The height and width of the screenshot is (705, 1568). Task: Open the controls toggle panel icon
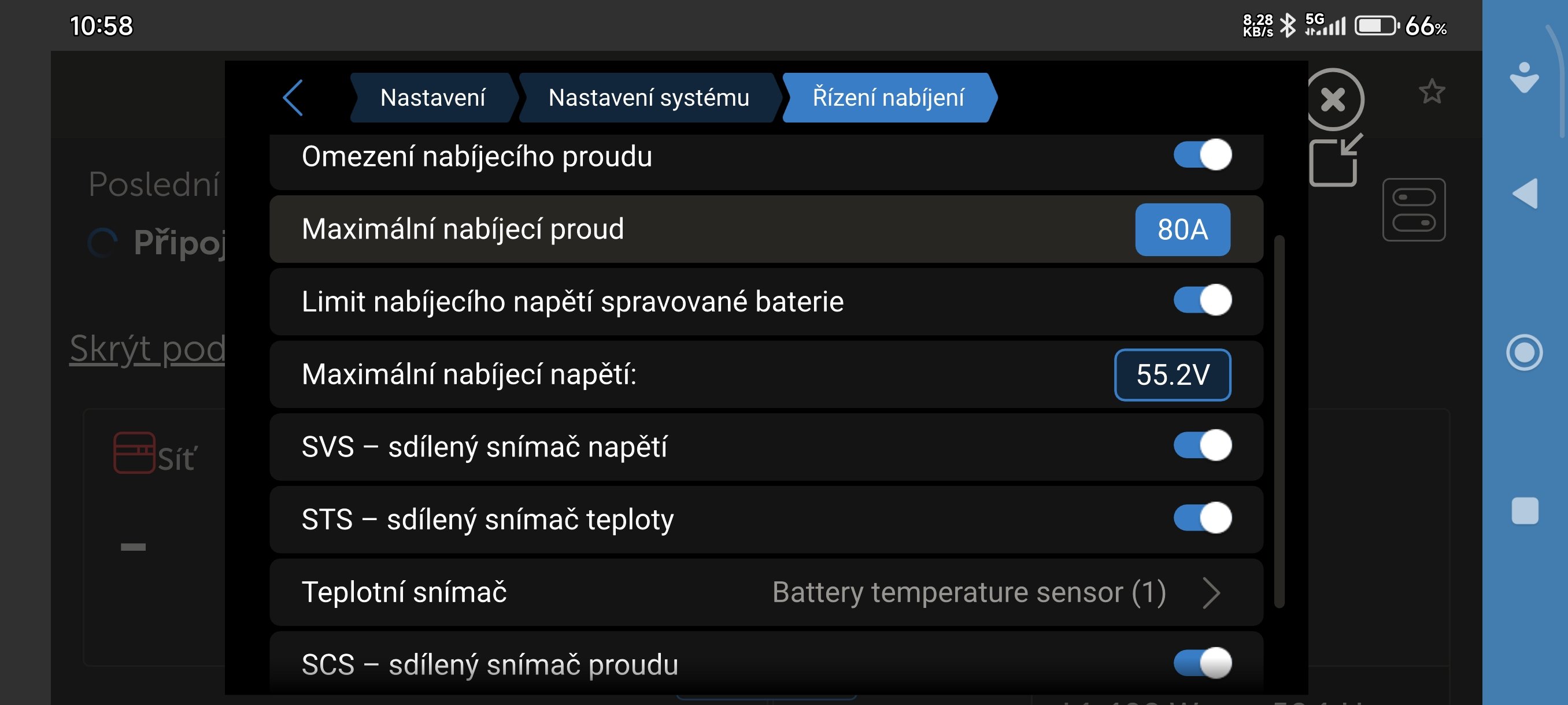click(1414, 210)
